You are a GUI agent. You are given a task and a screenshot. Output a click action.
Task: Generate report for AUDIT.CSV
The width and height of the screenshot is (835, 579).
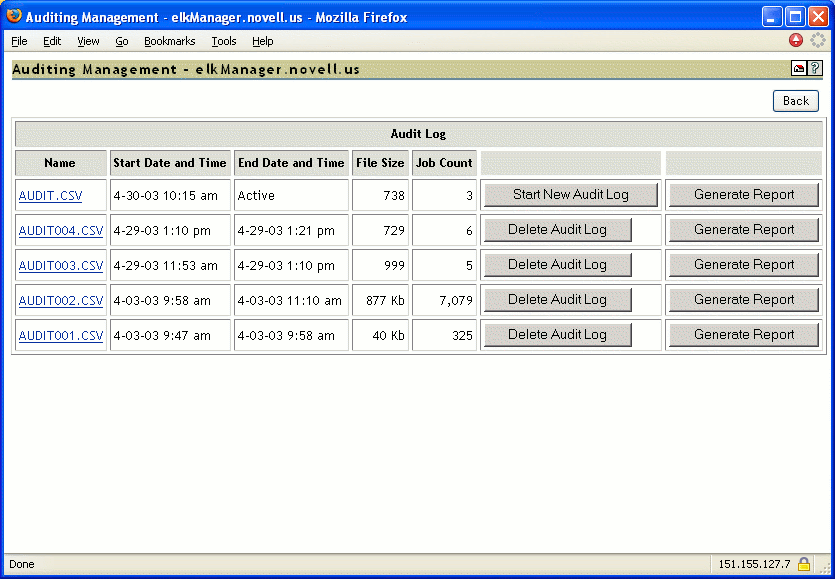click(743, 194)
